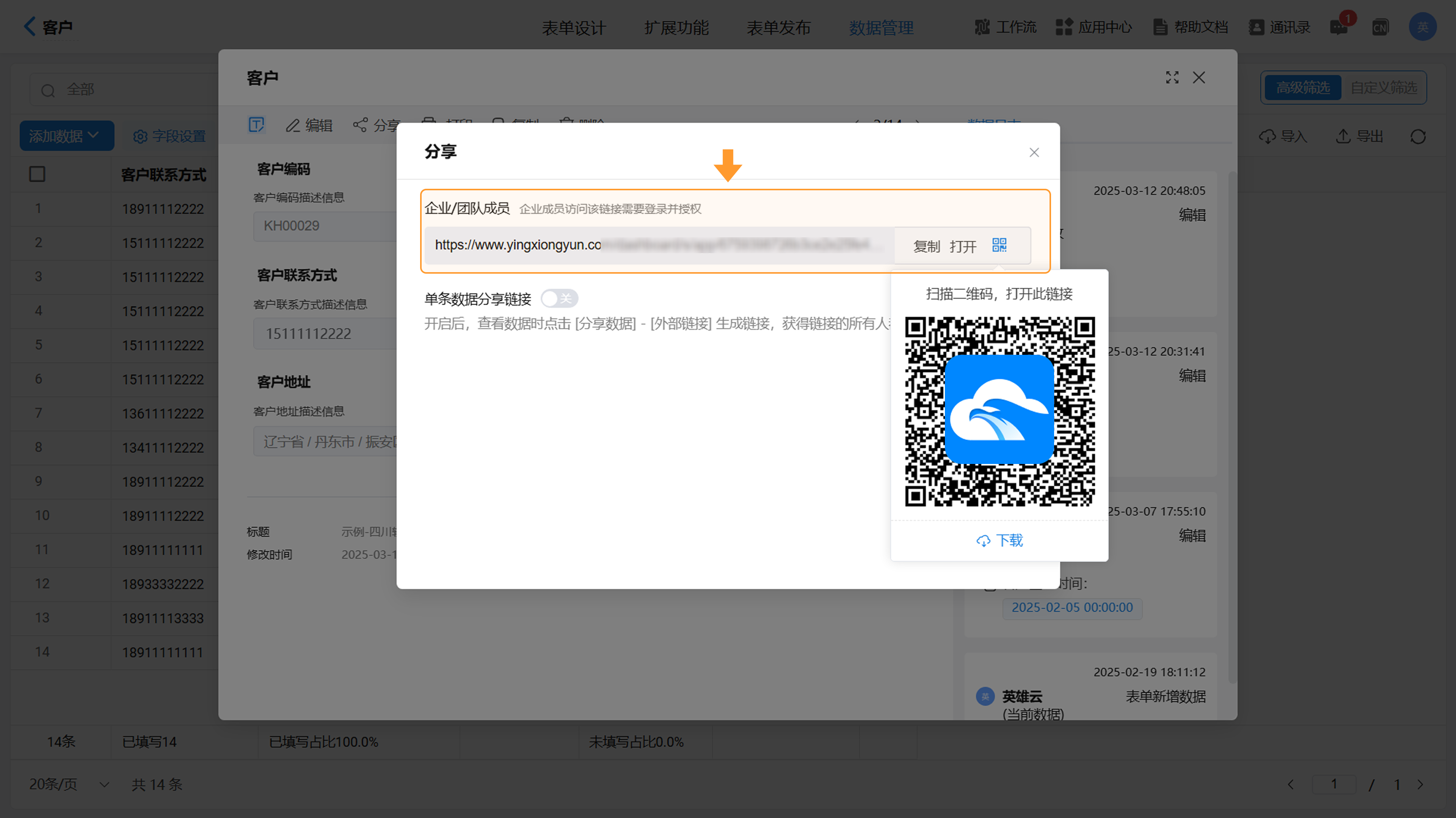The width and height of the screenshot is (1456, 818).
Task: Click the page number input field
Action: point(1334,784)
